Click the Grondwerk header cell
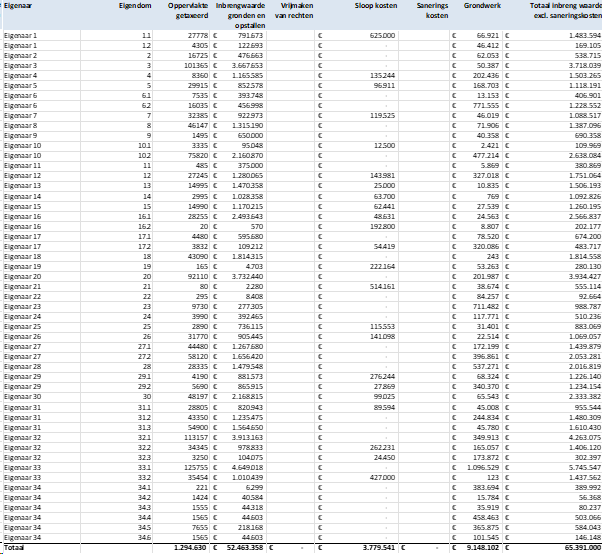Screen dimensions: 602x554 pos(476,15)
